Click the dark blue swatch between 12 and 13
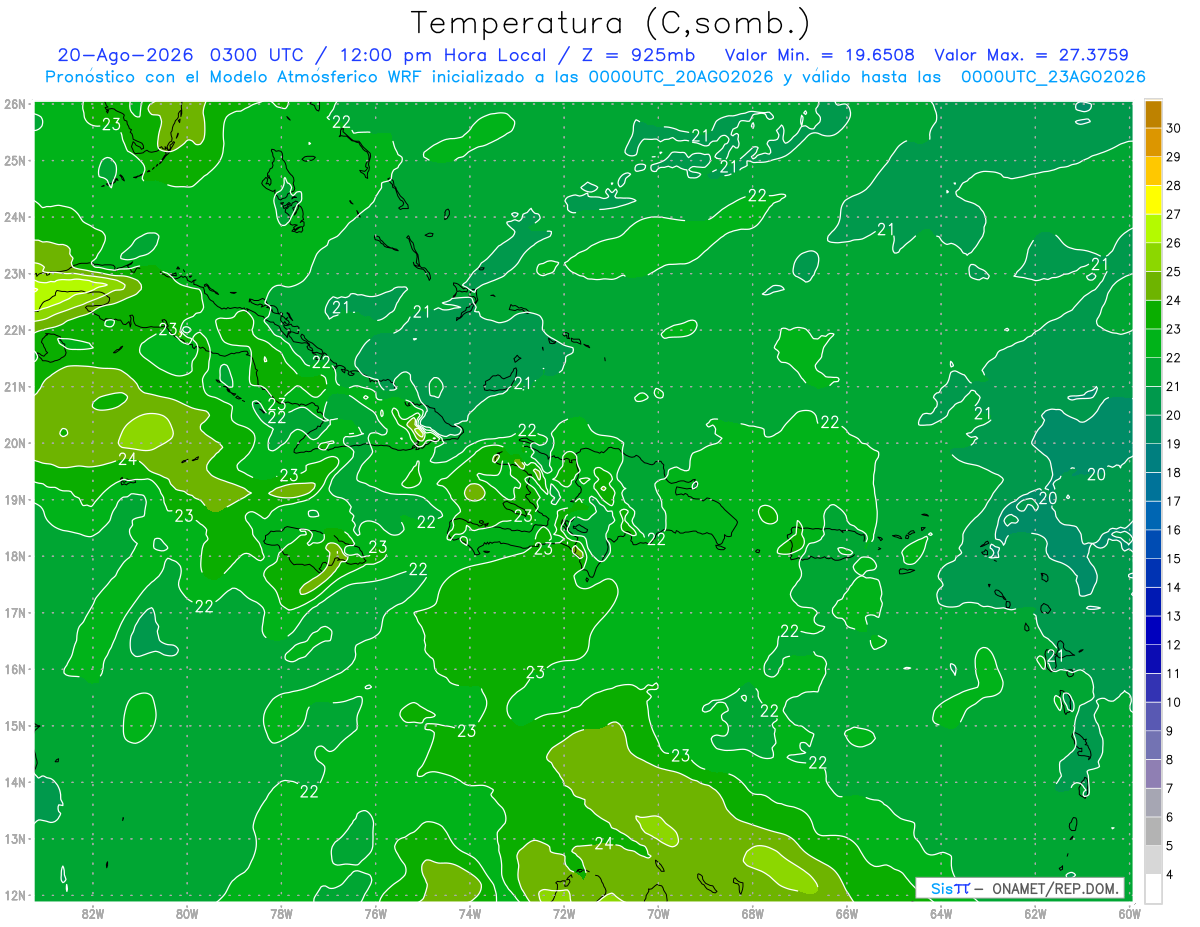Screen dimensions: 1200x927 tap(1153, 630)
